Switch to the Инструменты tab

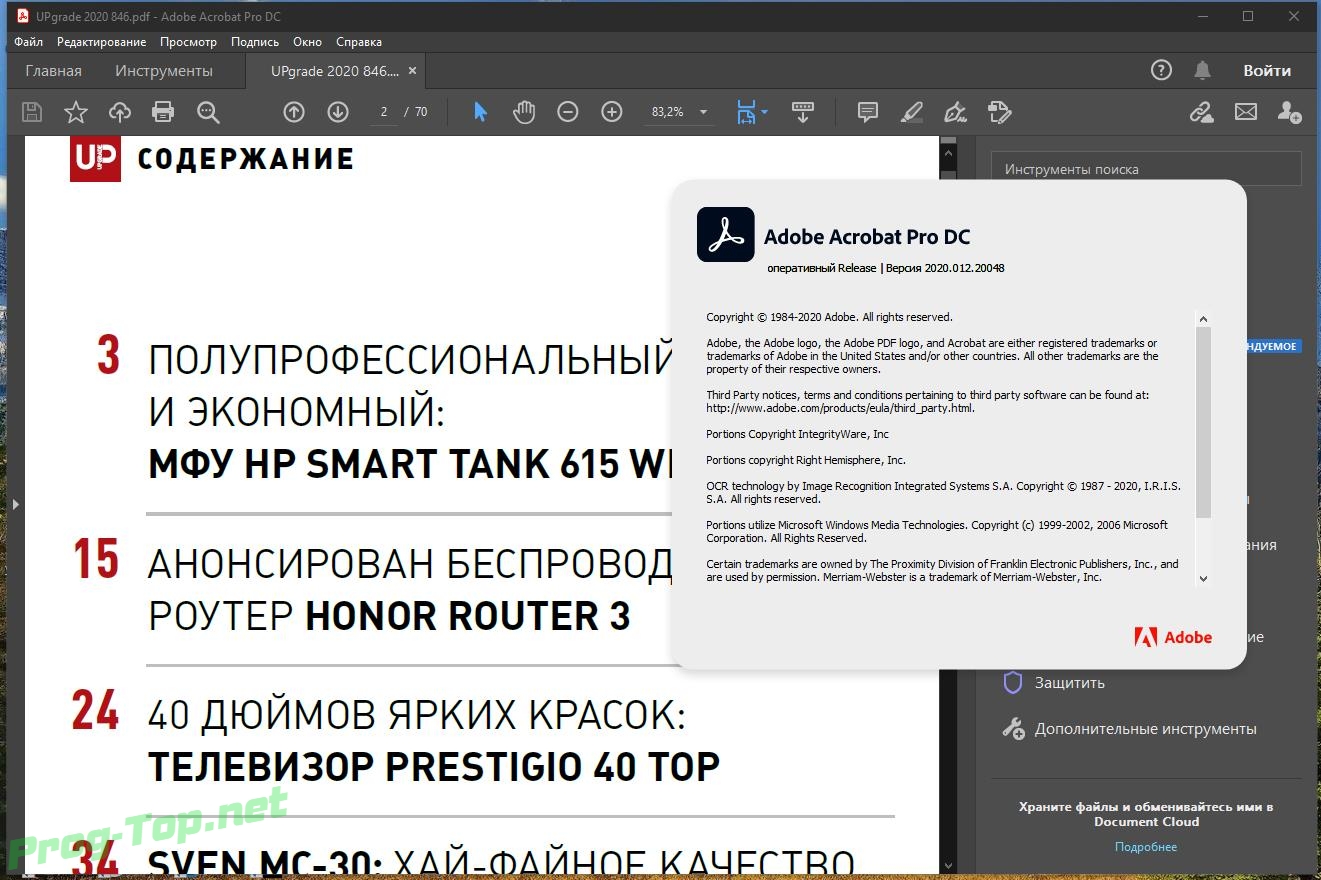tap(164, 71)
